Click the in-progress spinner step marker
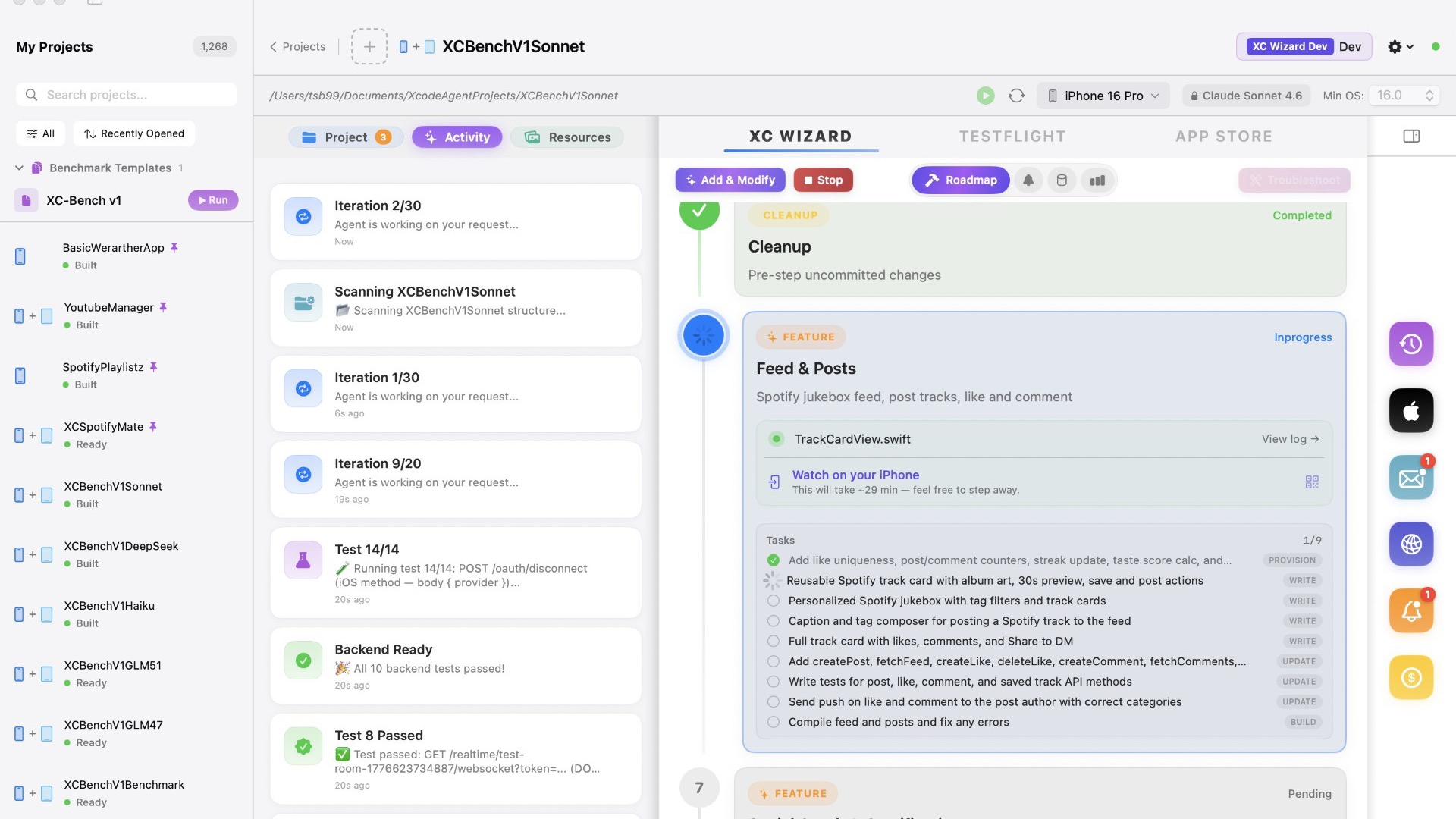The image size is (1456, 819). [x=703, y=335]
